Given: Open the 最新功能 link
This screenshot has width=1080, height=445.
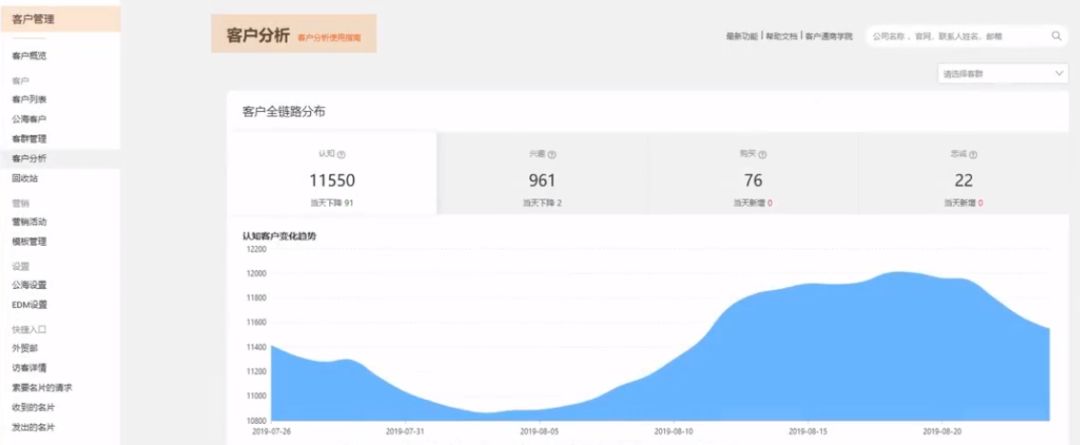Looking at the screenshot, I should click(741, 36).
